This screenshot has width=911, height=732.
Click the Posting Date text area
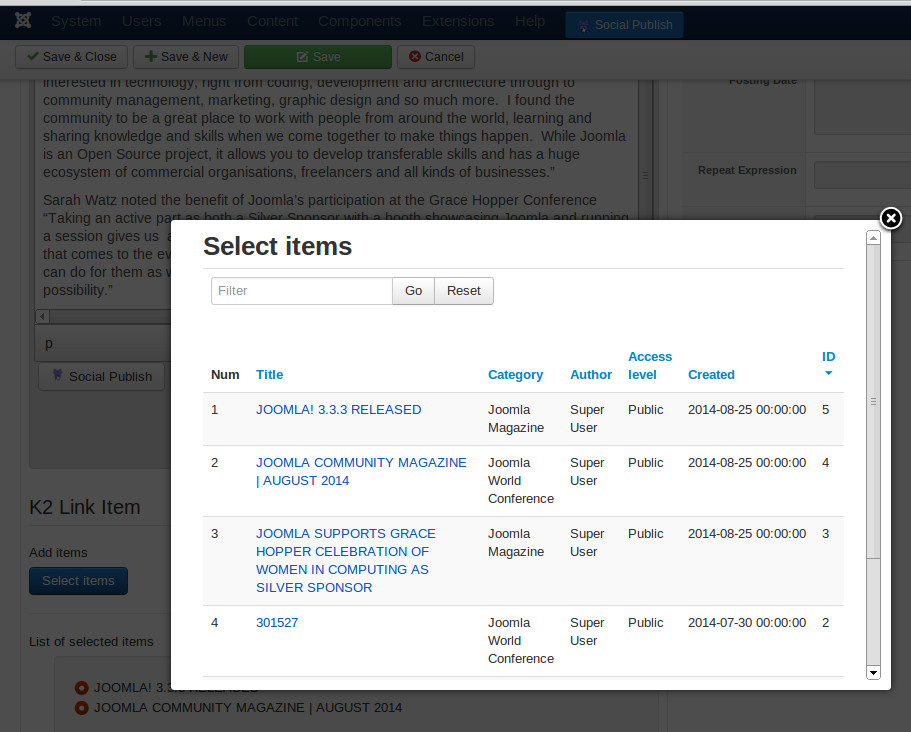click(x=862, y=108)
